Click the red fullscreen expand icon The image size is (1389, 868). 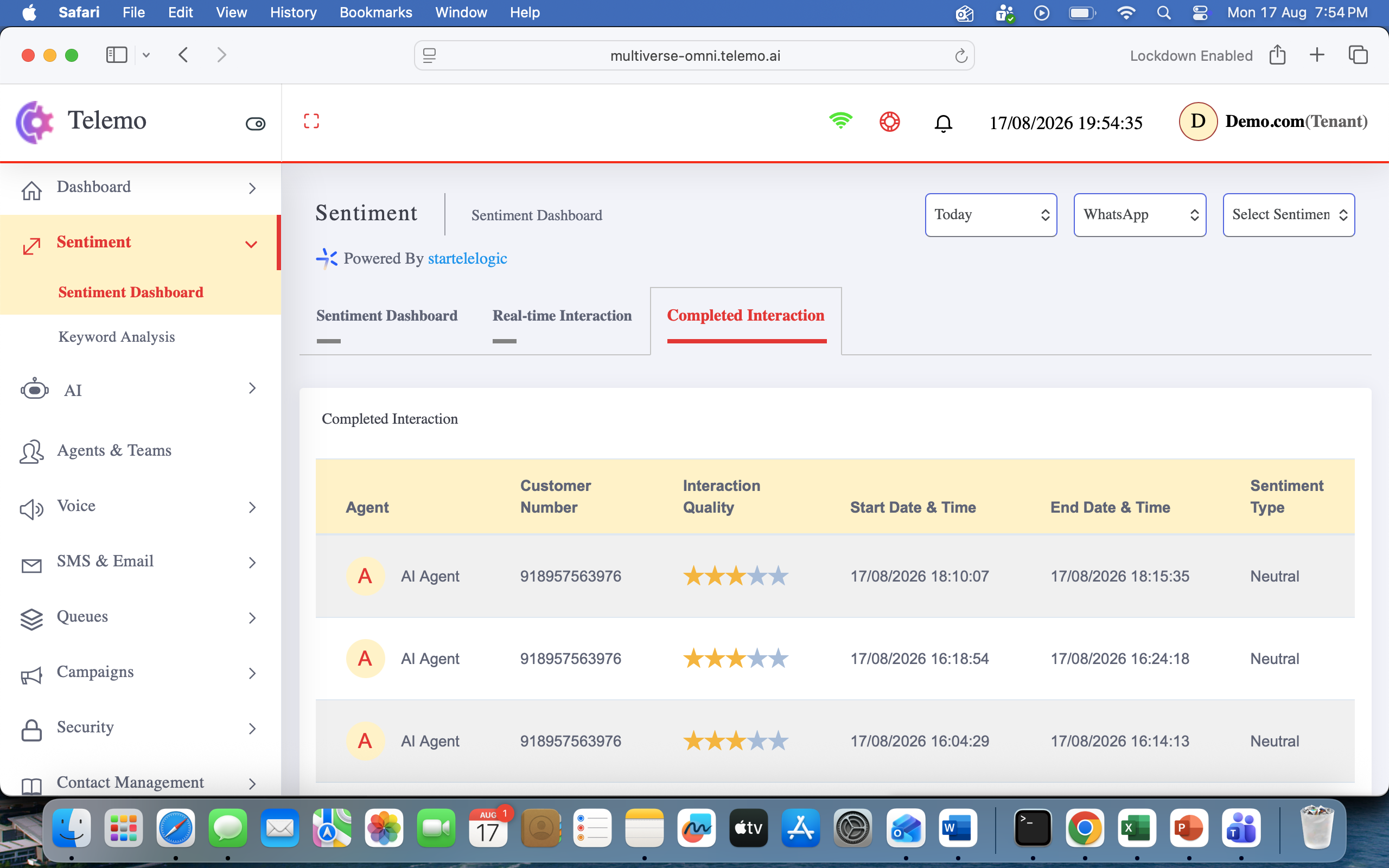(311, 121)
